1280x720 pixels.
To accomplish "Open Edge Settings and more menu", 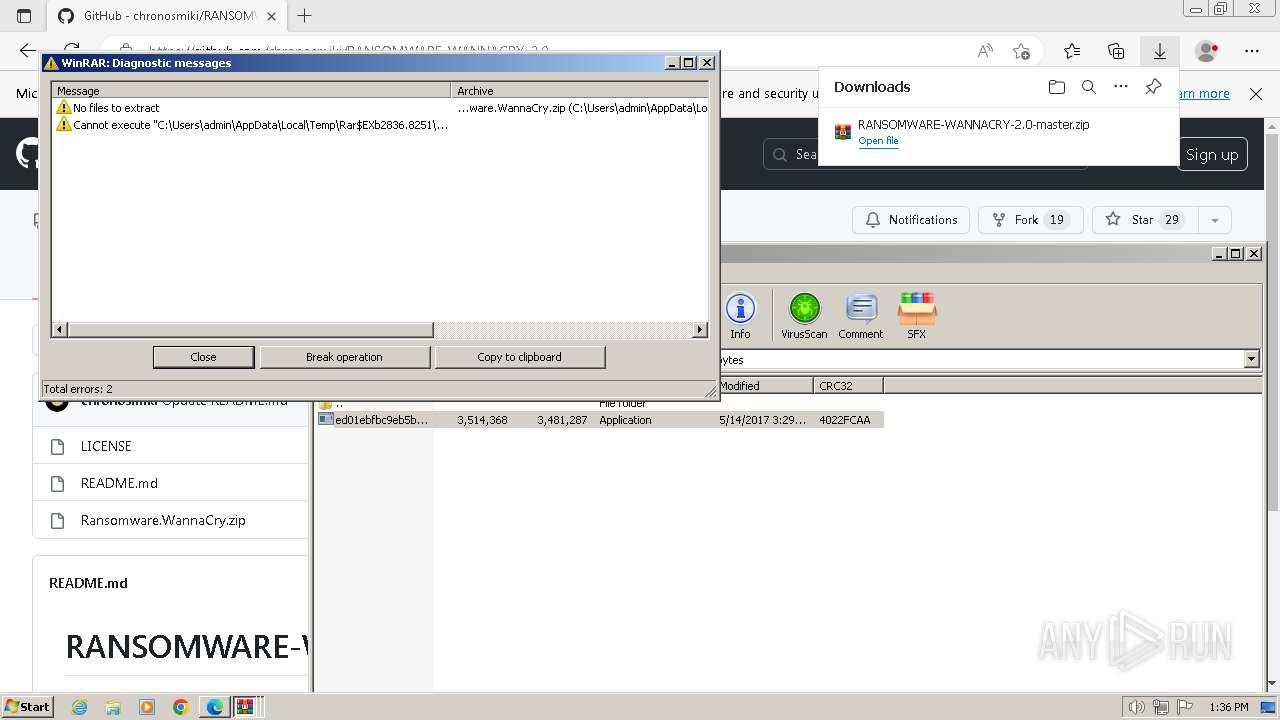I will (x=1252, y=51).
